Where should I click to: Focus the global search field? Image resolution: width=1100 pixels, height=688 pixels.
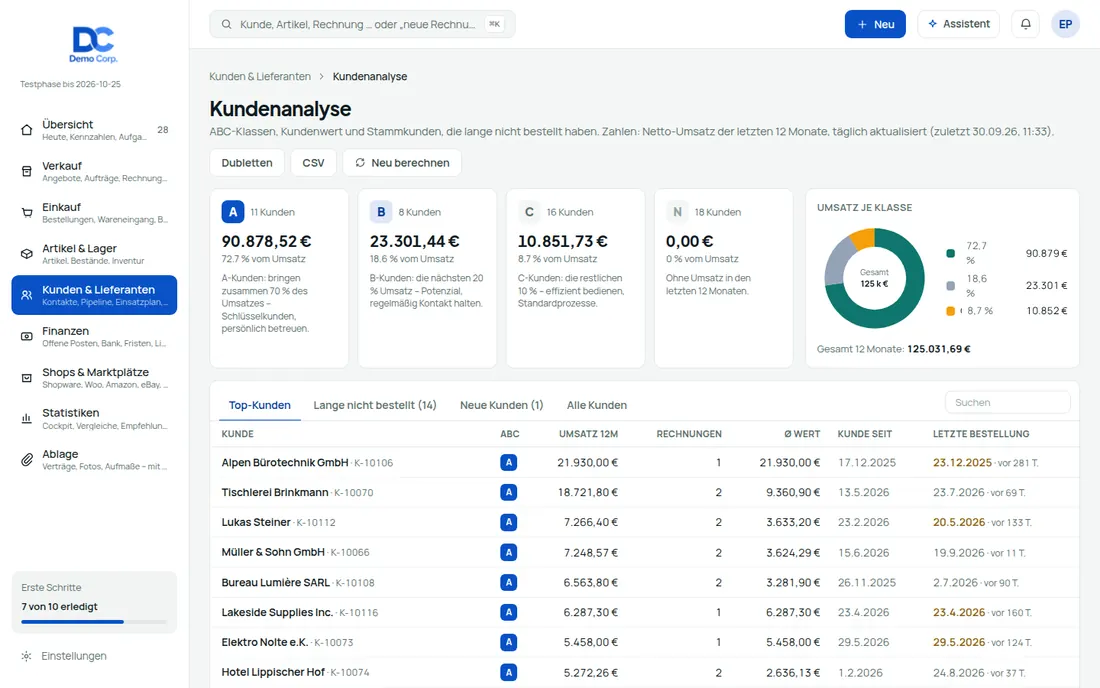[x=362, y=24]
